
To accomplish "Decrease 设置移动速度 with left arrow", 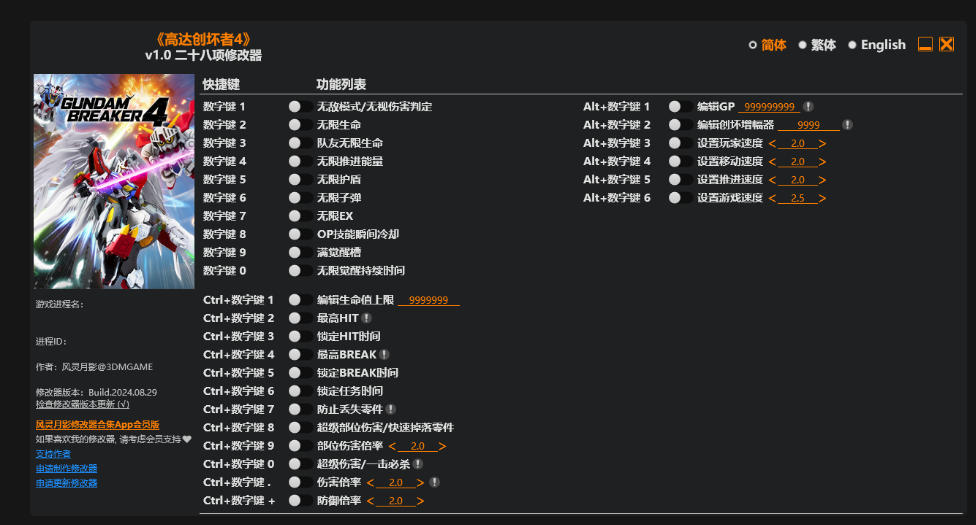I will [x=772, y=162].
